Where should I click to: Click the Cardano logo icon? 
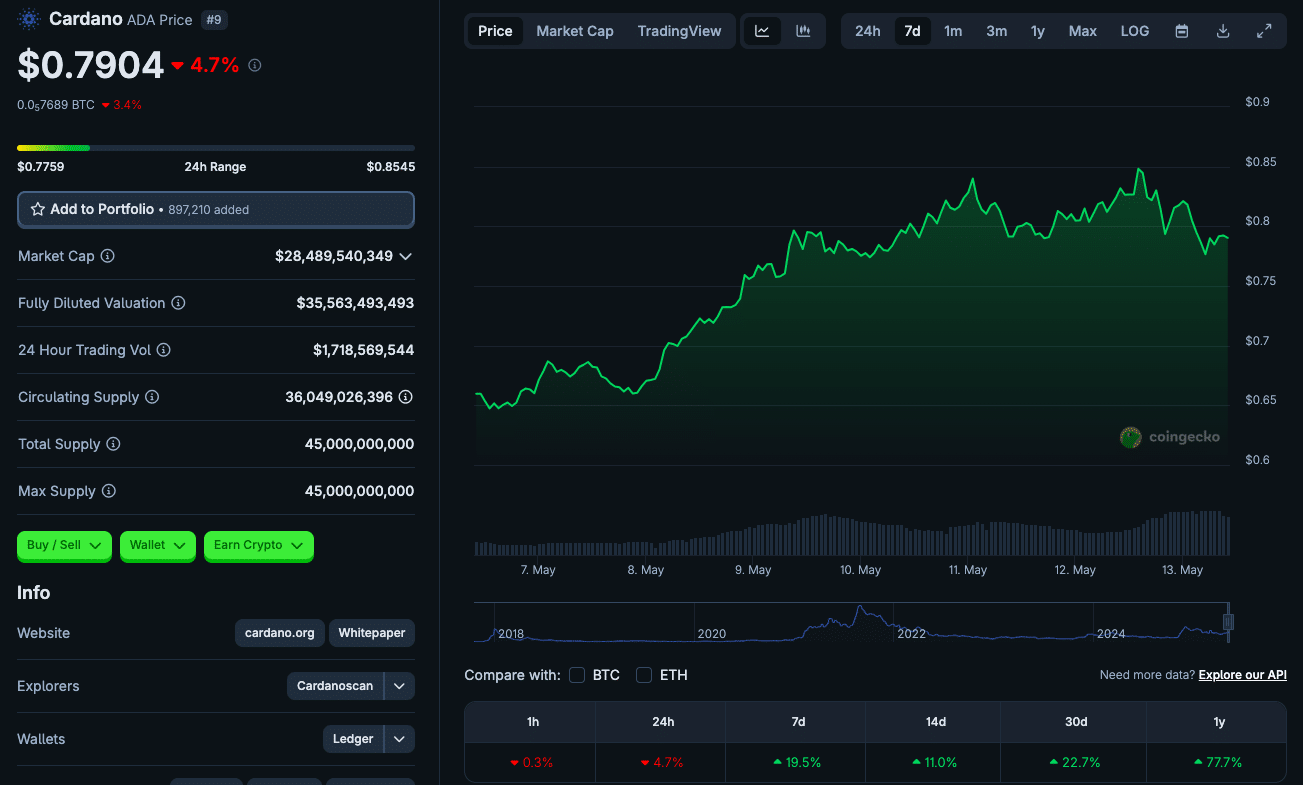coord(28,18)
